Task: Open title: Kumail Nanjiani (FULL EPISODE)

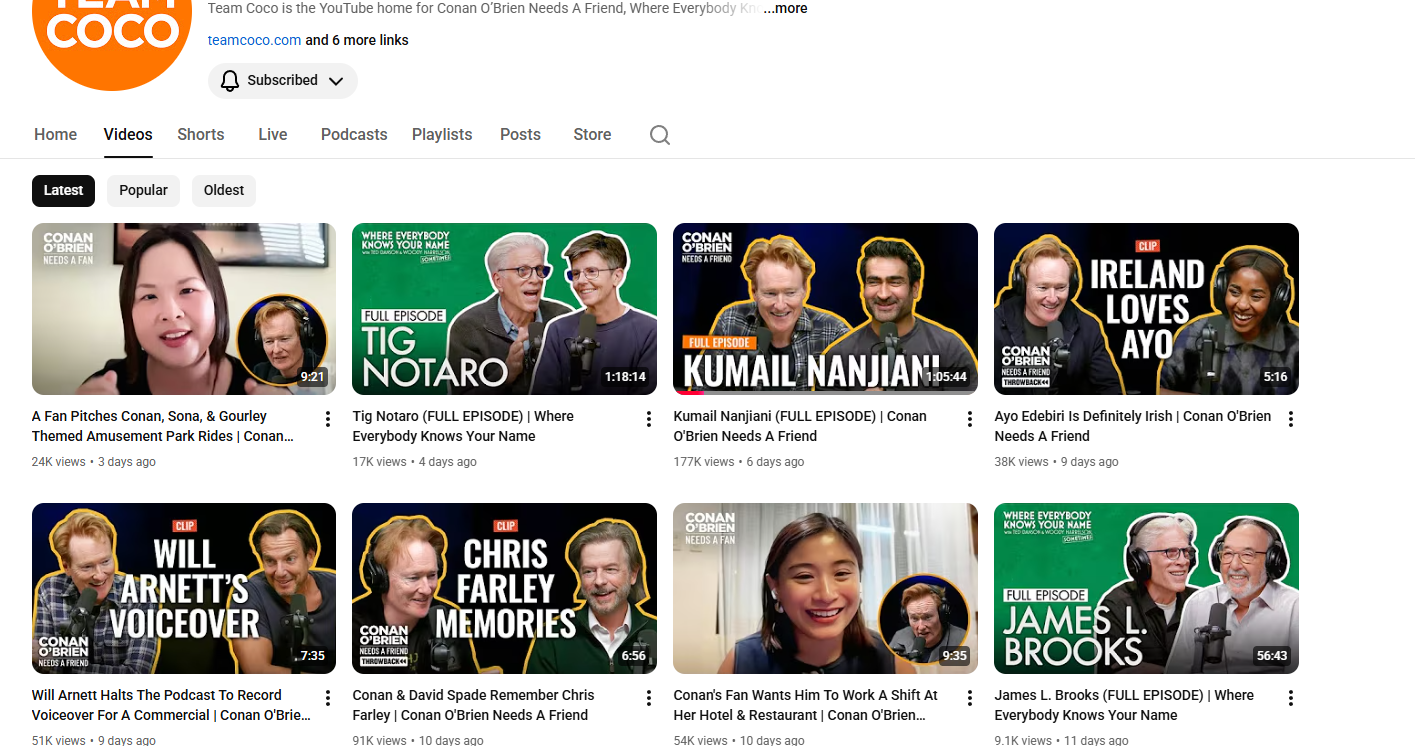Action: point(800,426)
